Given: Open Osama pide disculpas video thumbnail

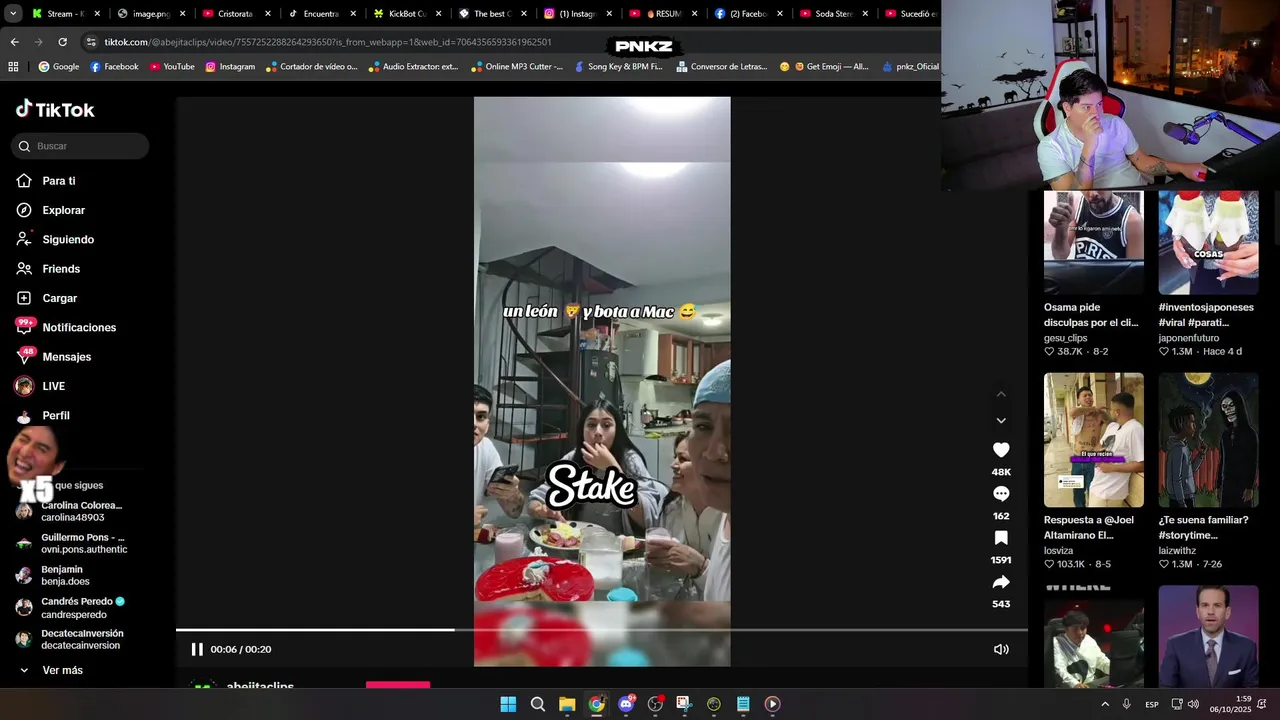Looking at the screenshot, I should click(x=1094, y=243).
